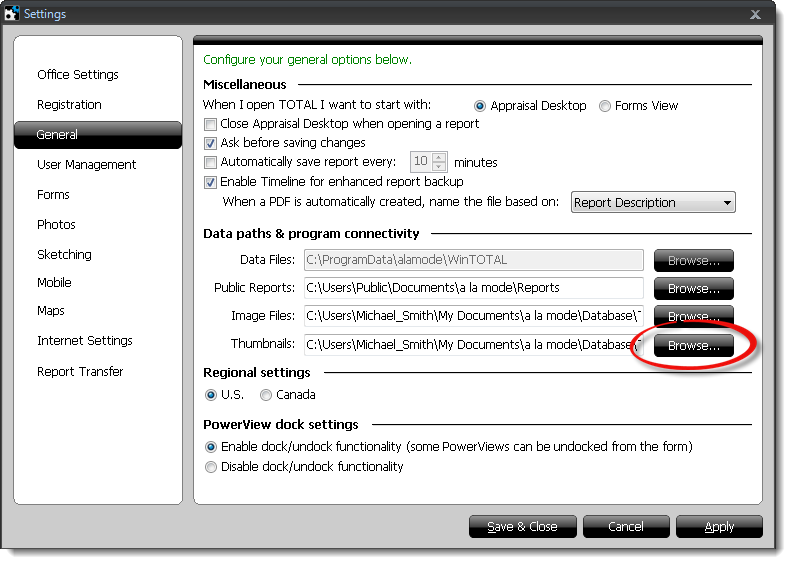This screenshot has height=564, width=791.
Task: Open User Management section
Action: click(x=86, y=164)
